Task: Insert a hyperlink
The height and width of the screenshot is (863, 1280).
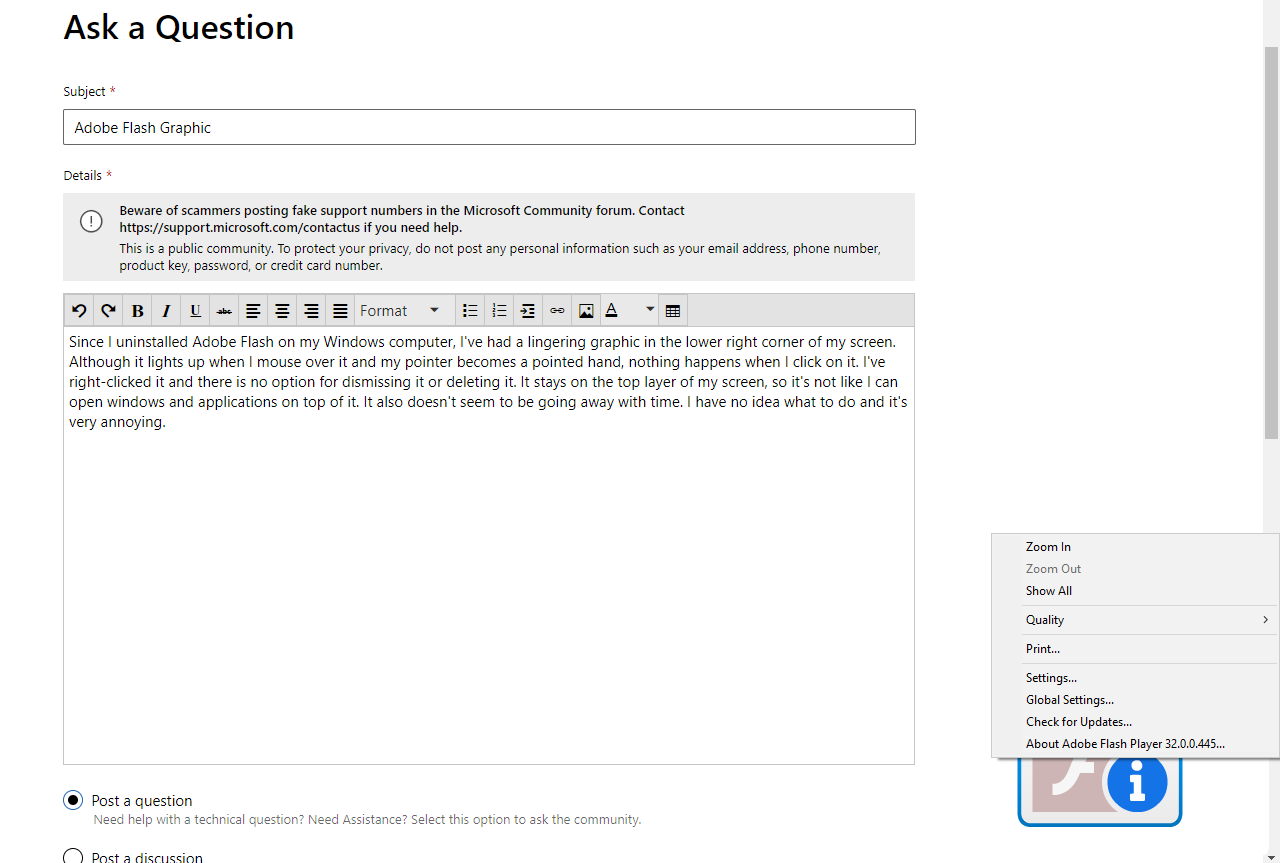Action: click(557, 311)
